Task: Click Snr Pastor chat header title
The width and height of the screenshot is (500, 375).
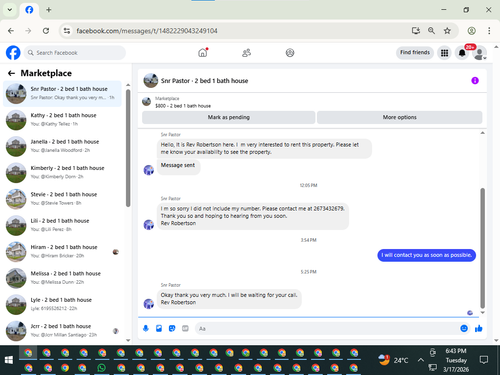Action: click(x=204, y=81)
